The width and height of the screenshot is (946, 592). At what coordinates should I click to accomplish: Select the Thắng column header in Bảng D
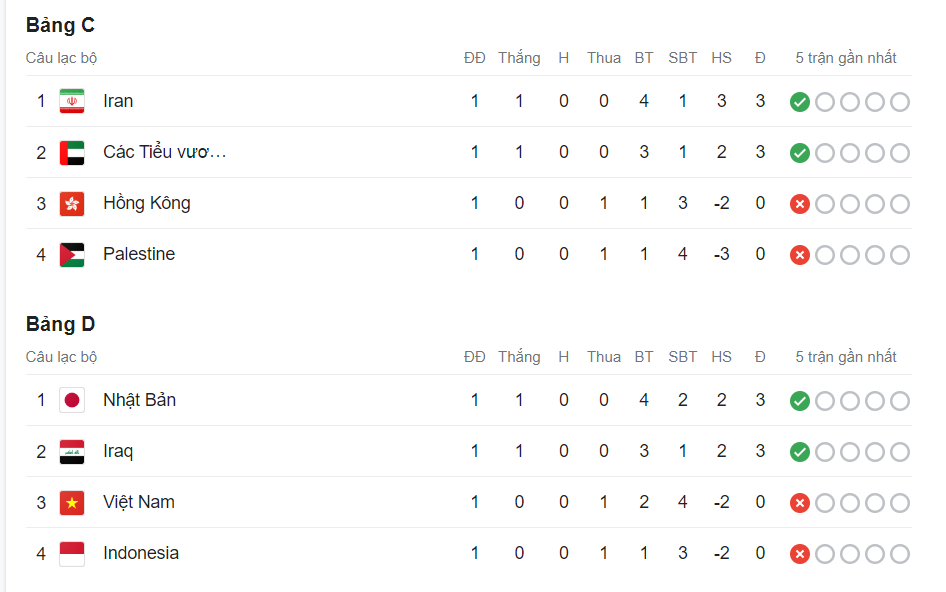click(519, 356)
